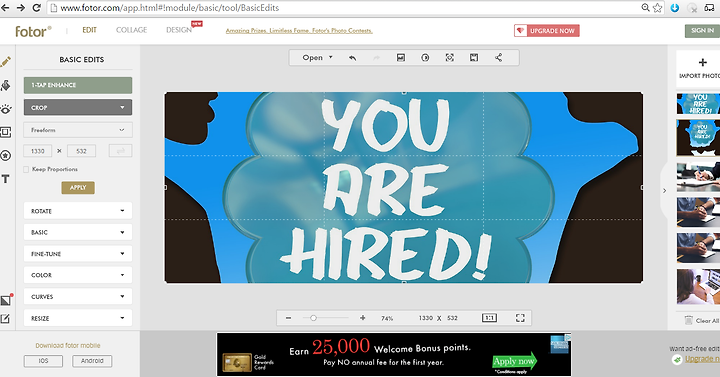This screenshot has width=720, height=377.
Task: Click the edit note icon at sidebar bottom
Action: pyautogui.click(x=5, y=318)
